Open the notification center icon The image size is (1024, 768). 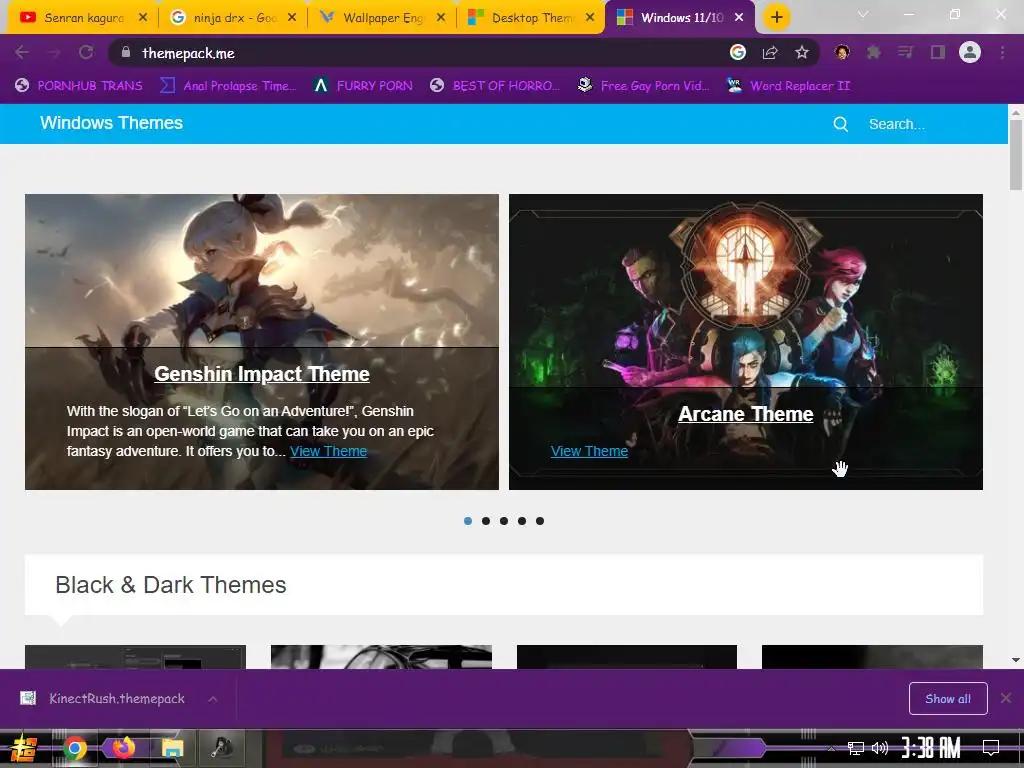coord(991,748)
